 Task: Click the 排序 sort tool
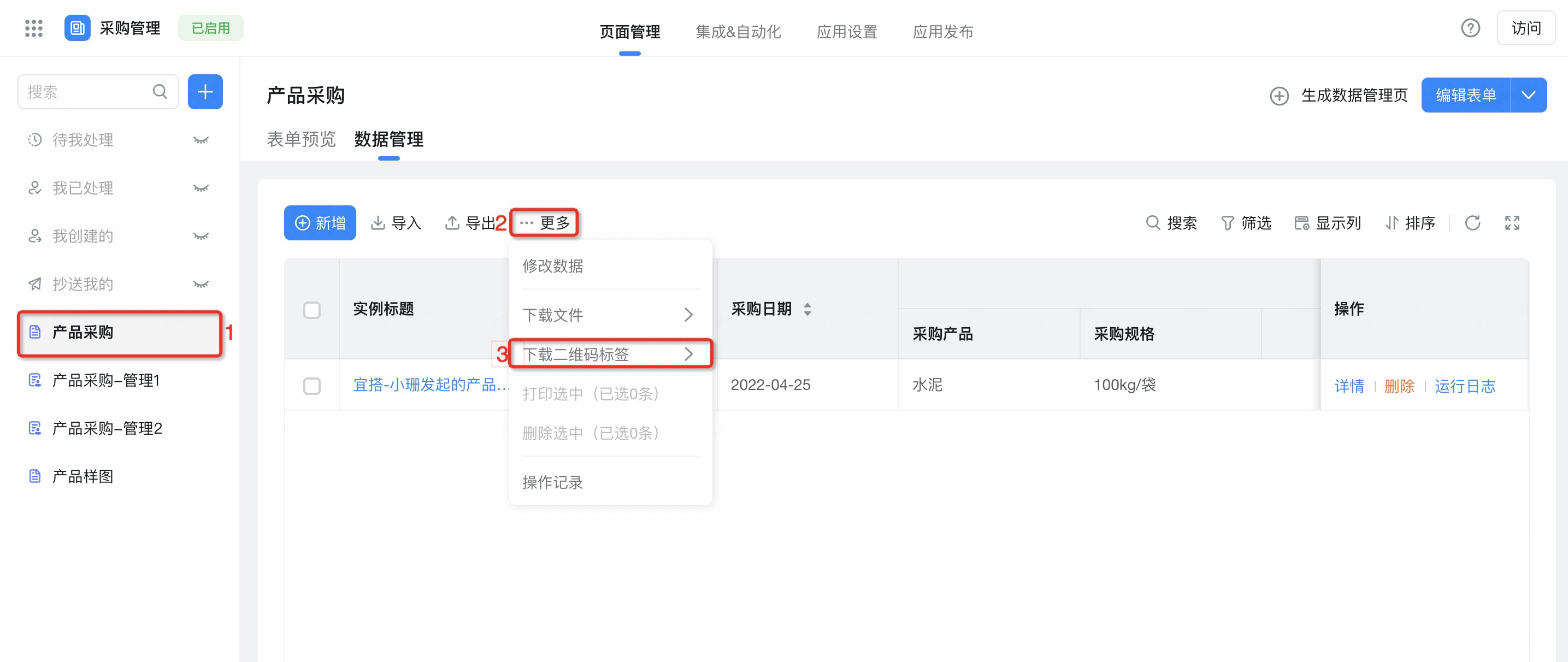1410,223
